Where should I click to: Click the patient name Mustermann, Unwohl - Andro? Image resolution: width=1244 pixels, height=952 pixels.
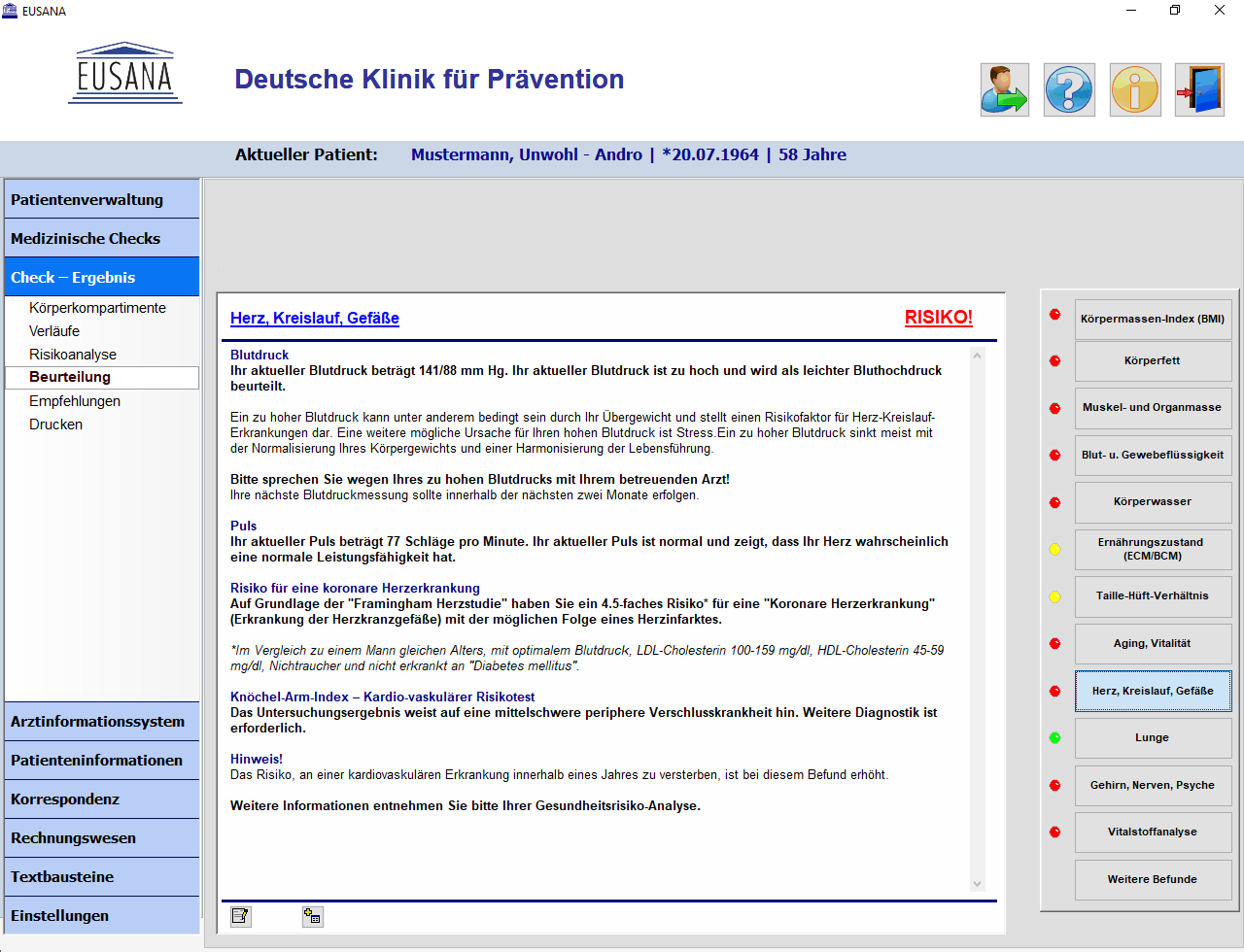click(x=527, y=154)
